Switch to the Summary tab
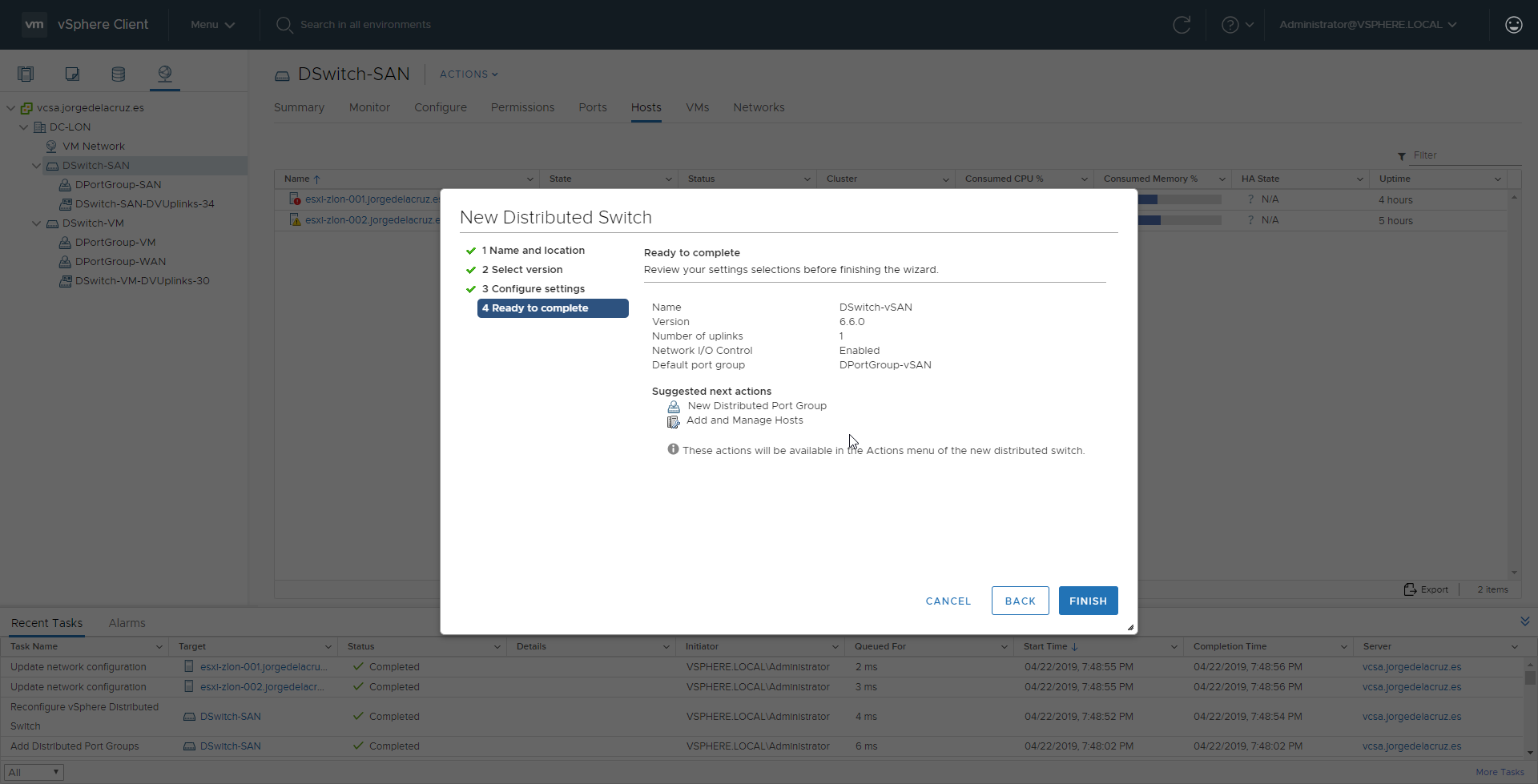Viewport: 1538px width, 784px height. pyautogui.click(x=299, y=107)
